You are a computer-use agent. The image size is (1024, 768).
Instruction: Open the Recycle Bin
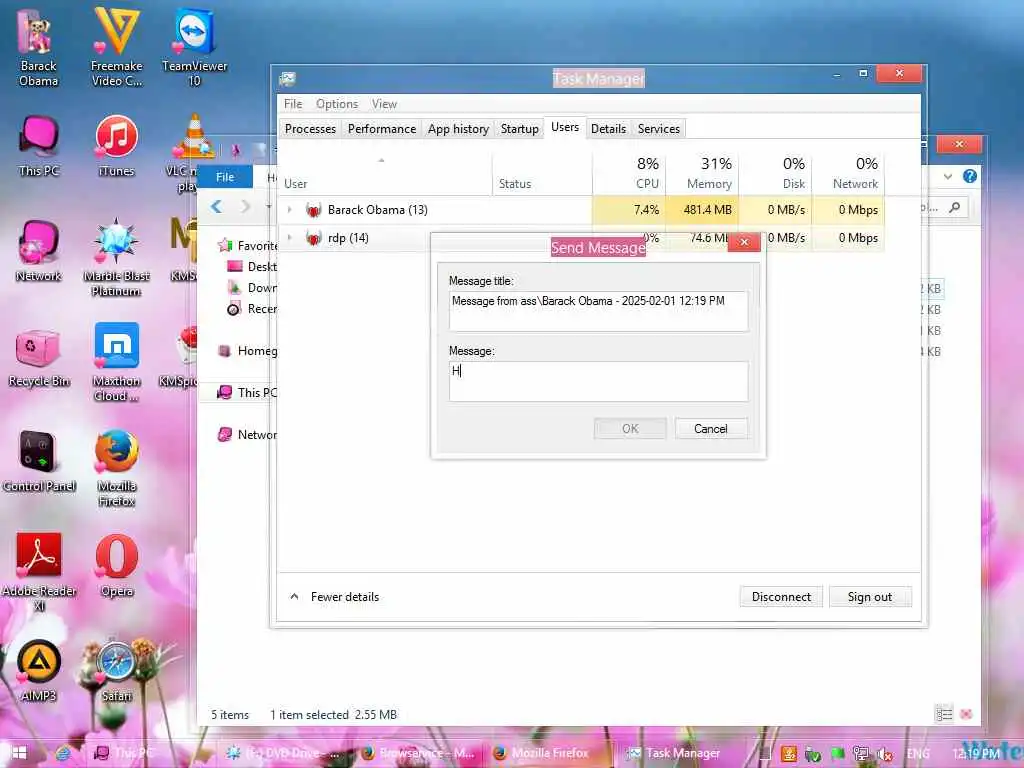point(39,357)
